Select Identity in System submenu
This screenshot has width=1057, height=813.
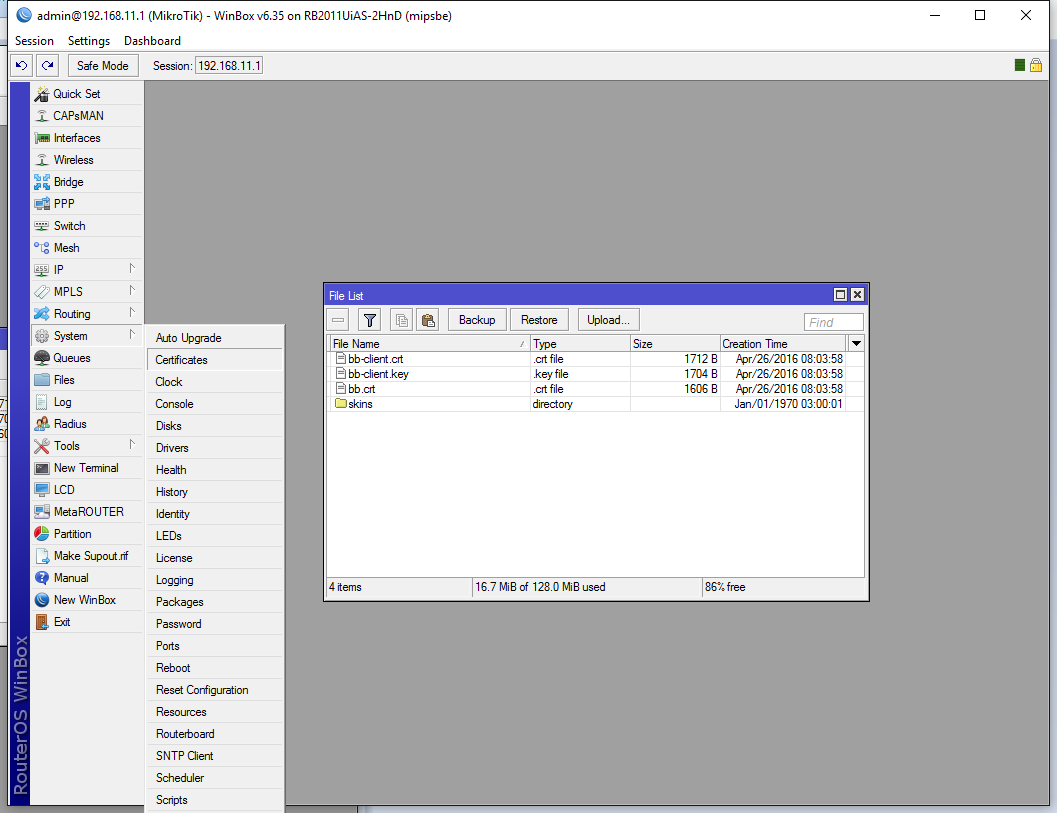point(215,514)
